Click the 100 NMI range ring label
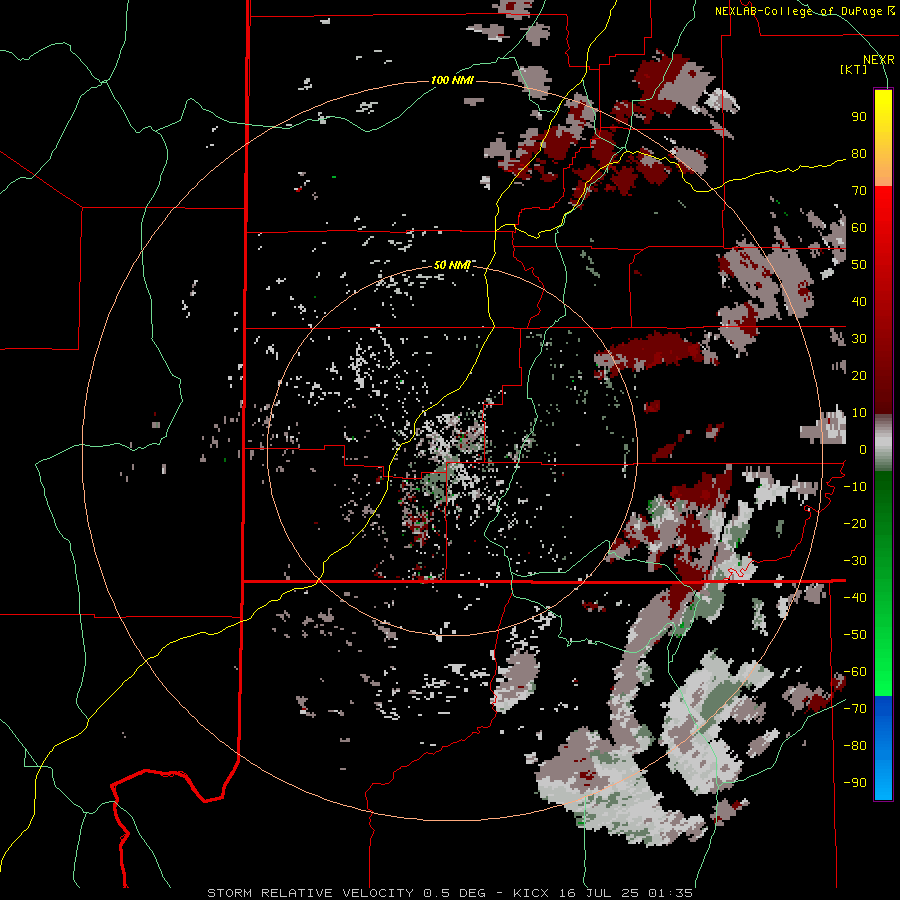This screenshot has height=900, width=900. click(x=452, y=80)
